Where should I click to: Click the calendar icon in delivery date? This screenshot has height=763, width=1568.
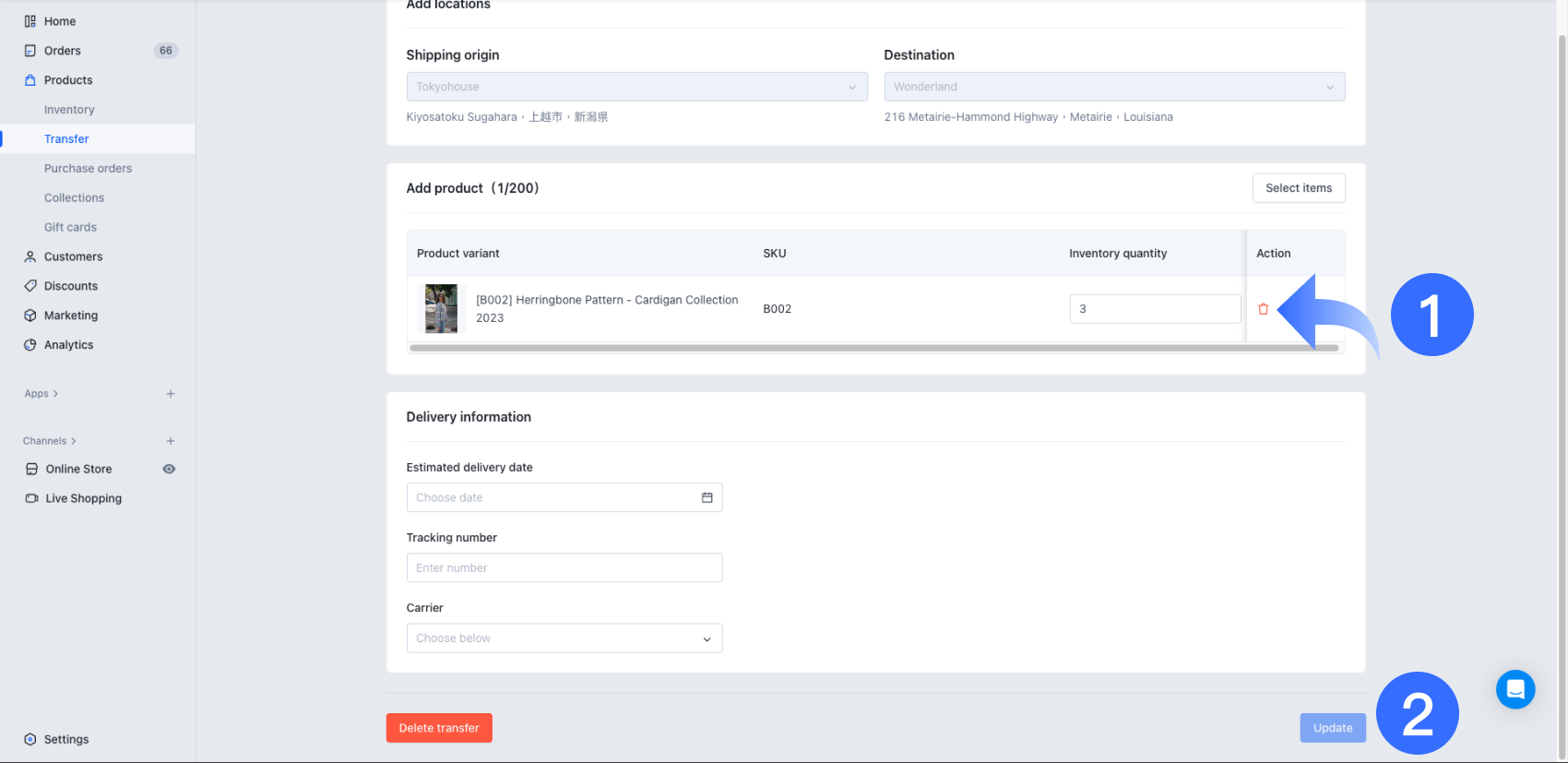pyautogui.click(x=707, y=497)
